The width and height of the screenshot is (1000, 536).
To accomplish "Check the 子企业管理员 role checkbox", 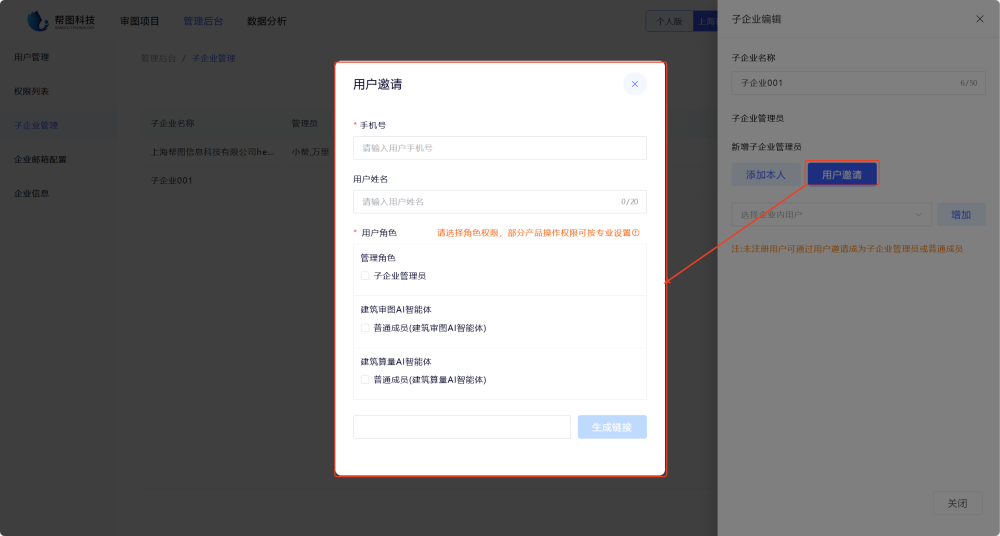I will [x=365, y=276].
